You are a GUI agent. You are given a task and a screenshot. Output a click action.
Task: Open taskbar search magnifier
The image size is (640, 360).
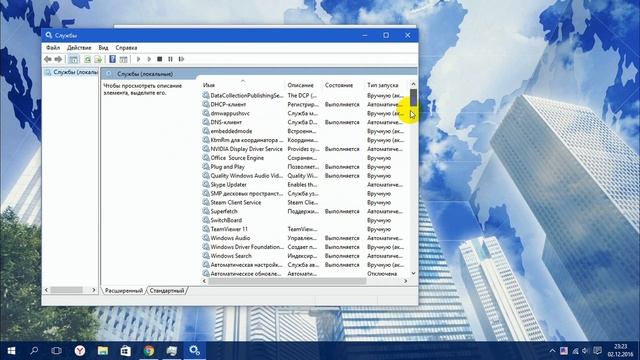(x=34, y=351)
